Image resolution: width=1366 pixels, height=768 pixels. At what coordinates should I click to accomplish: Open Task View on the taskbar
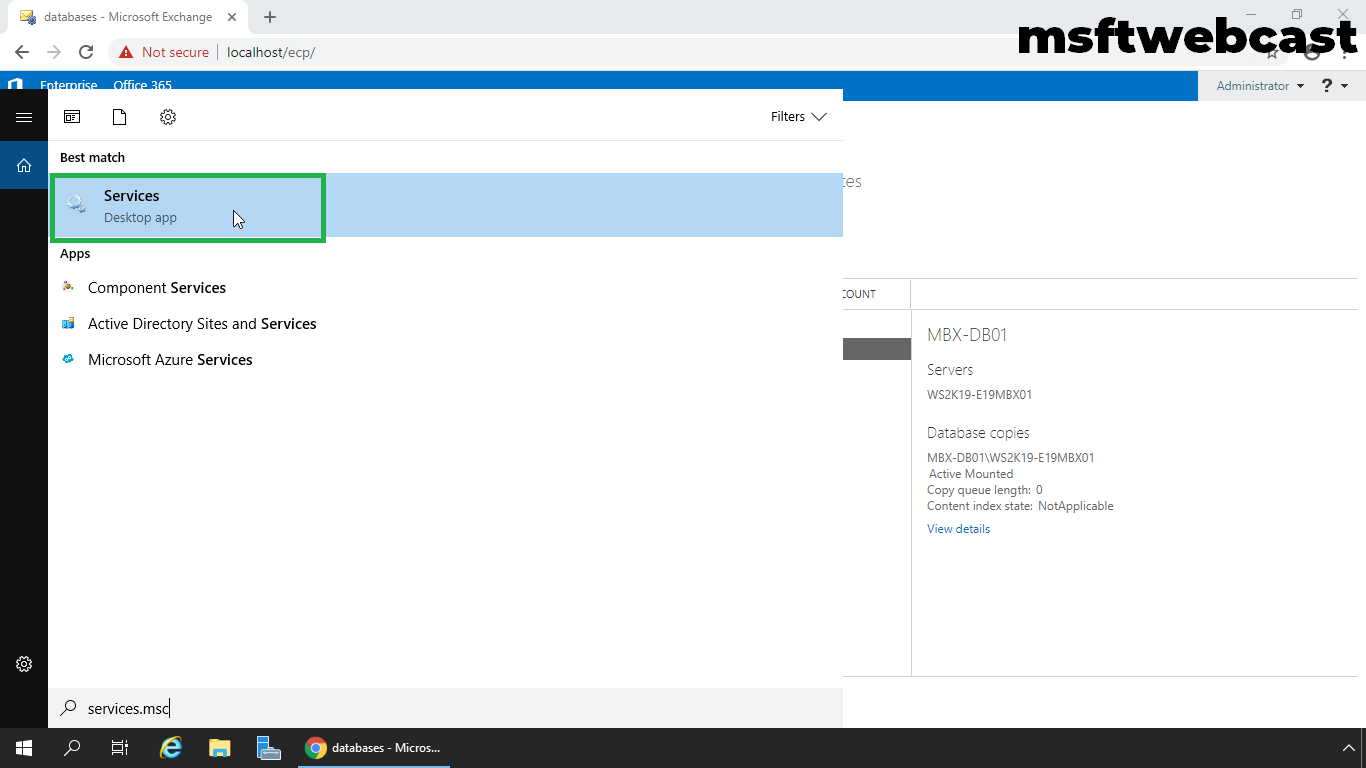click(x=119, y=747)
